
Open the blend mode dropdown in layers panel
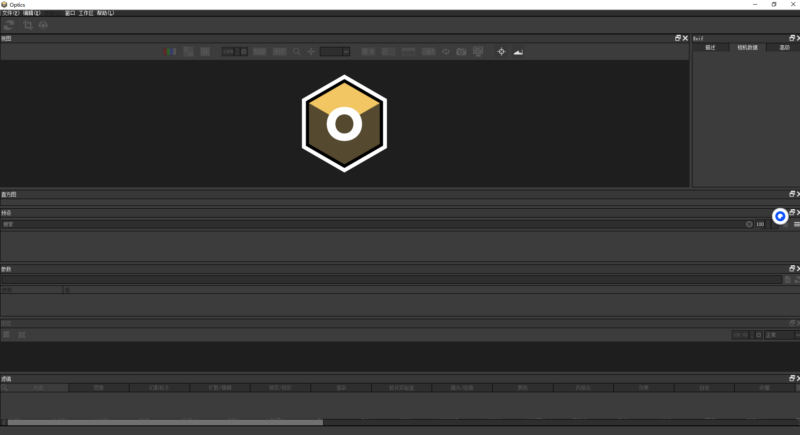(x=777, y=335)
